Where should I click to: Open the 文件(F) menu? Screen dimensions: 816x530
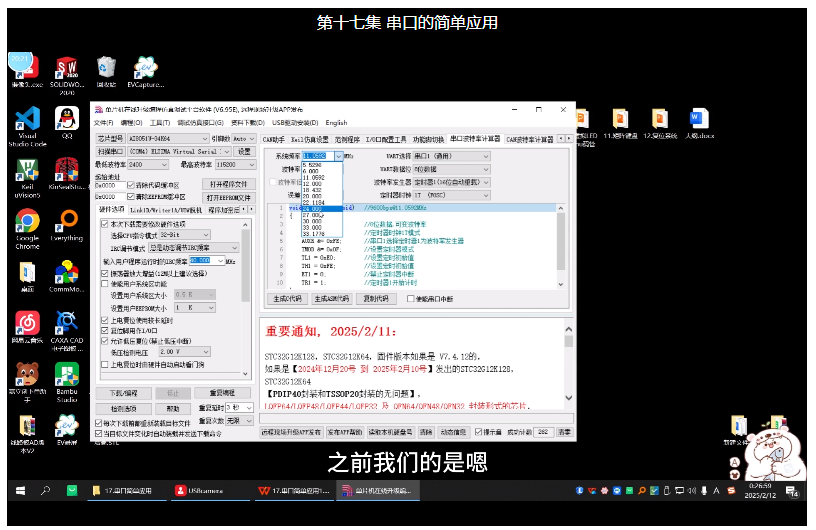pyautogui.click(x=103, y=123)
